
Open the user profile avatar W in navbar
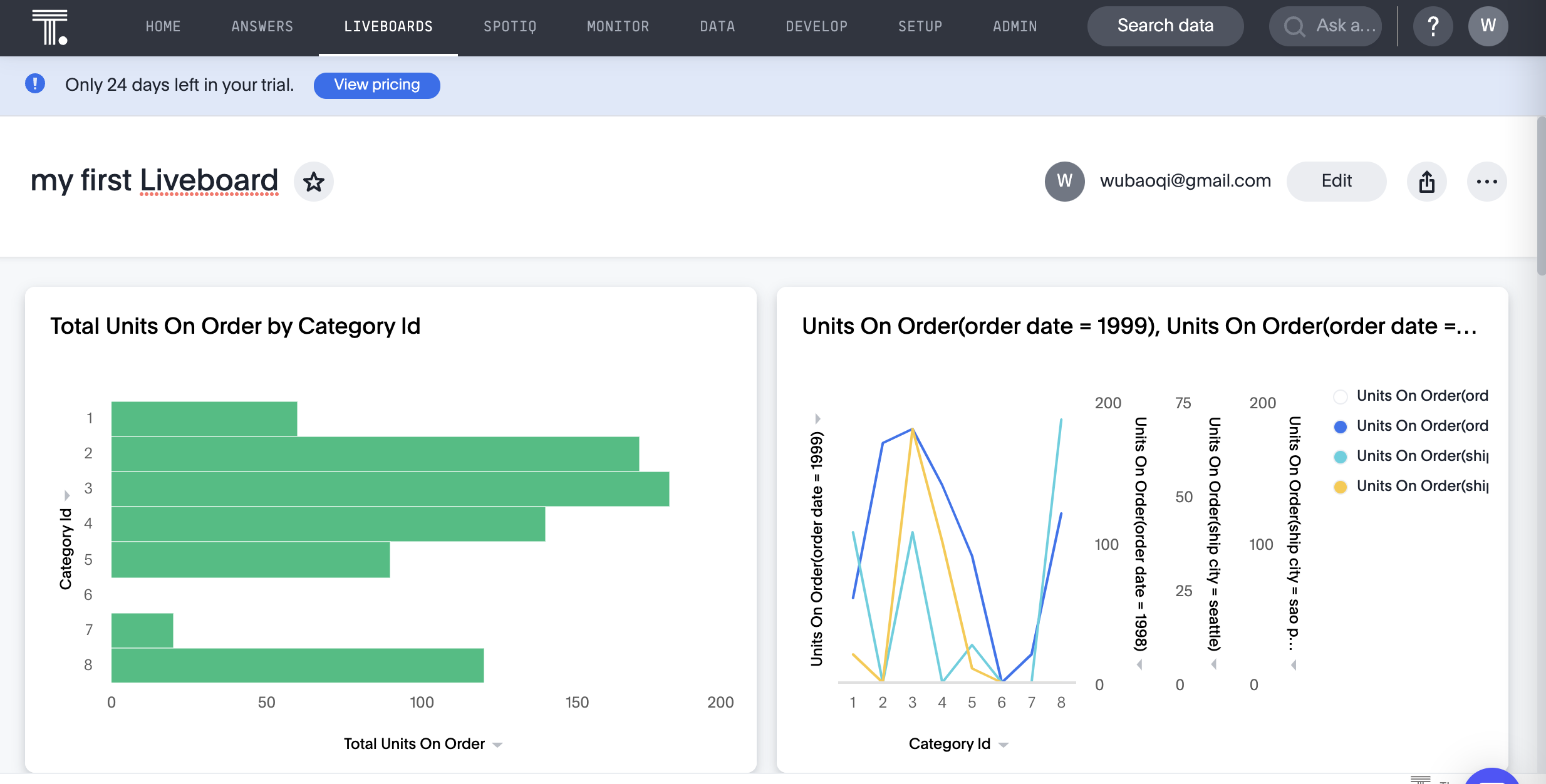[1488, 26]
